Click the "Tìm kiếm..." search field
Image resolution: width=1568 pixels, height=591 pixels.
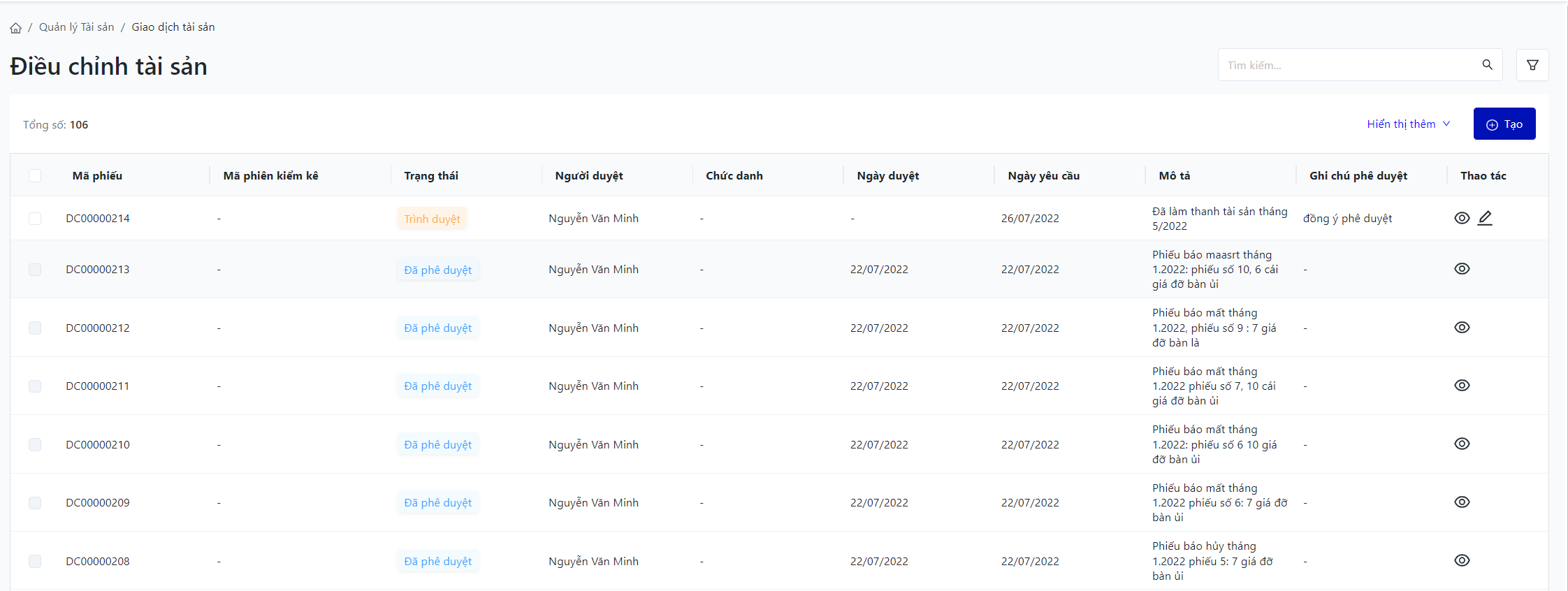coord(1349,65)
